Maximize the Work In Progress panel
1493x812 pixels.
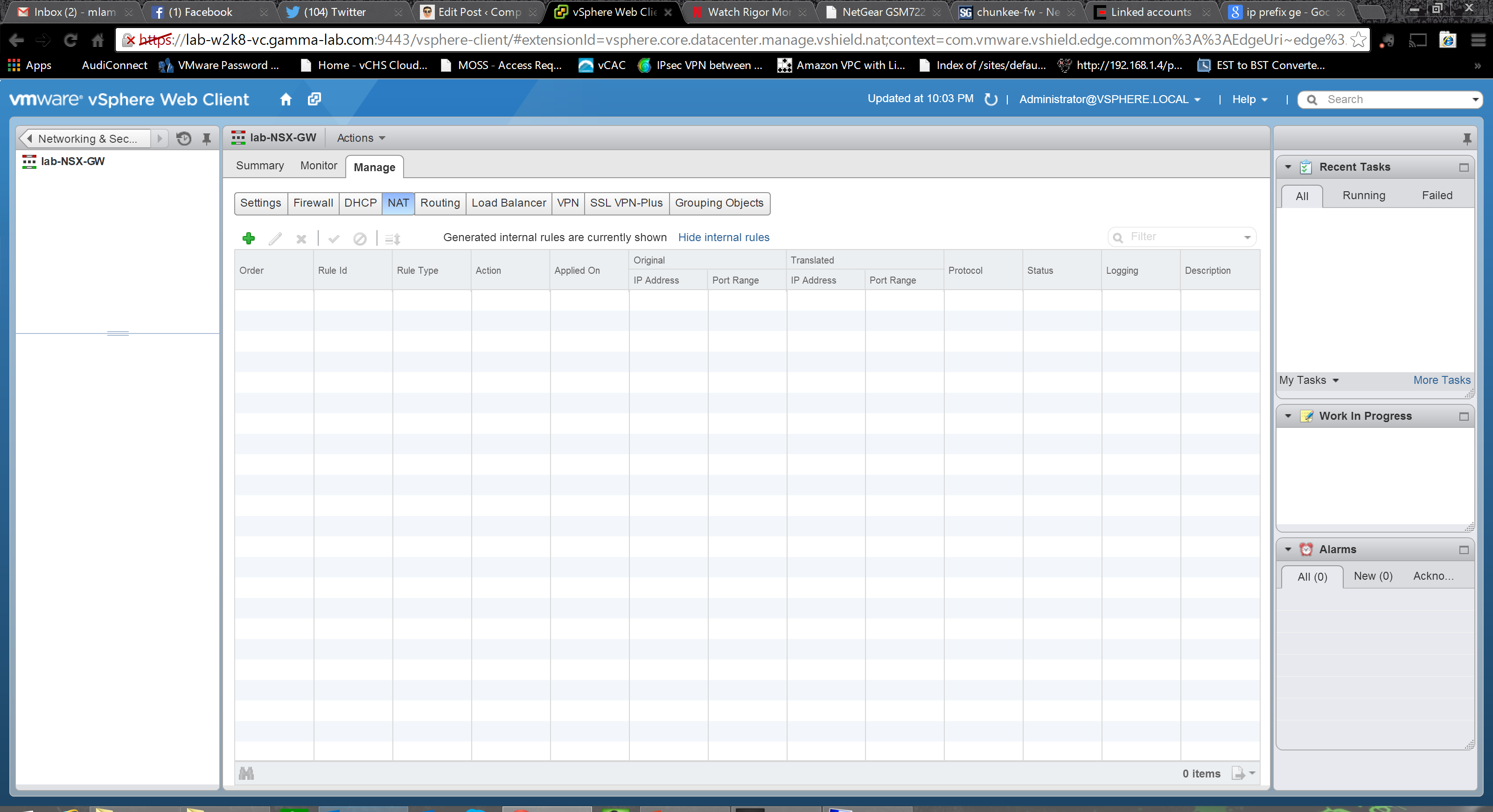1464,416
